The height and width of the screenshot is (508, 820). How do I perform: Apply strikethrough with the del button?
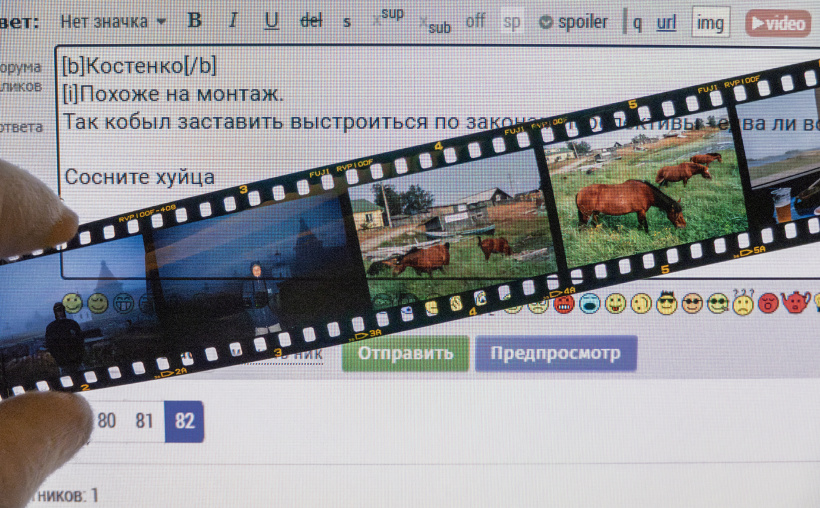(x=311, y=21)
